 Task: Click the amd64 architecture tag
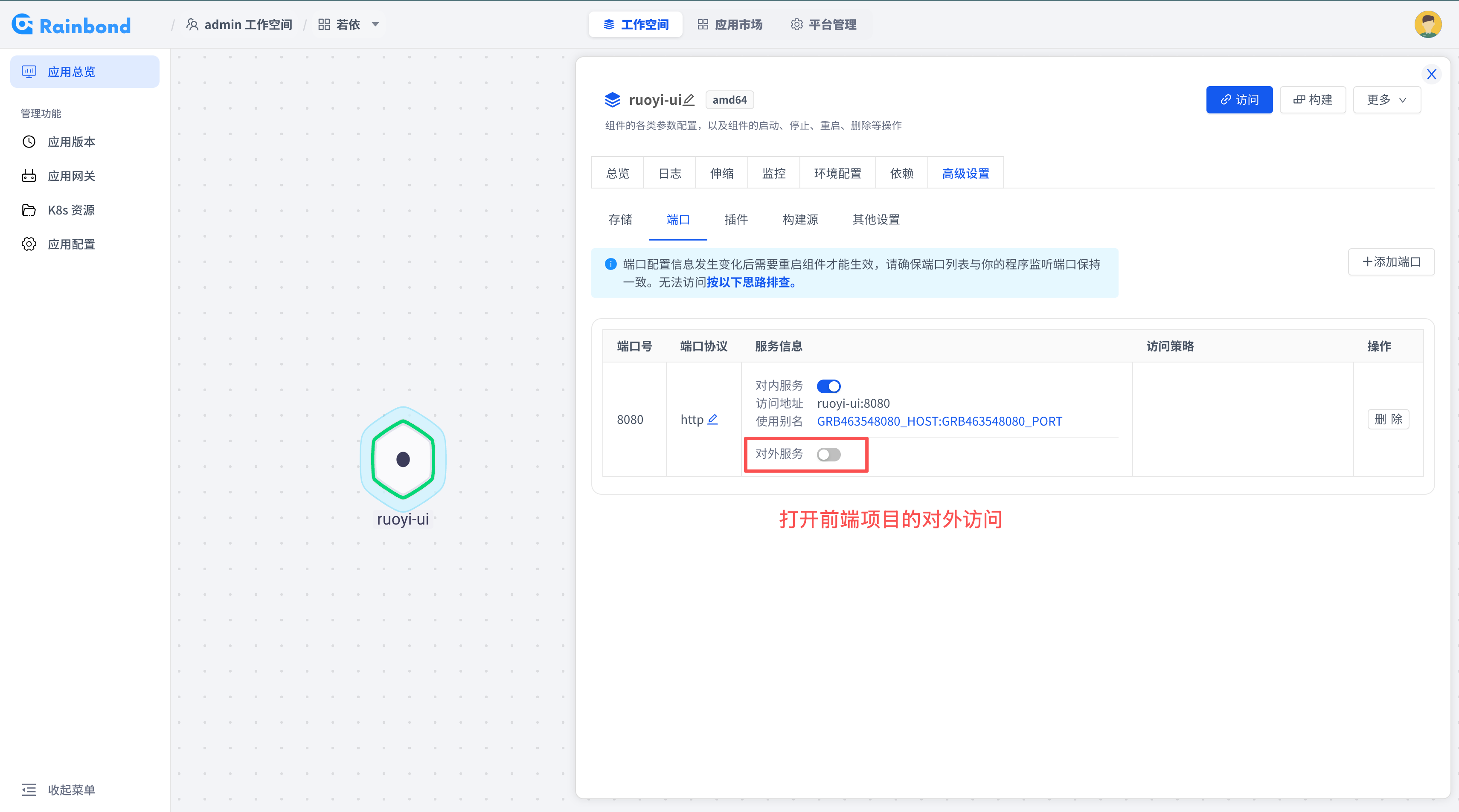pos(729,100)
